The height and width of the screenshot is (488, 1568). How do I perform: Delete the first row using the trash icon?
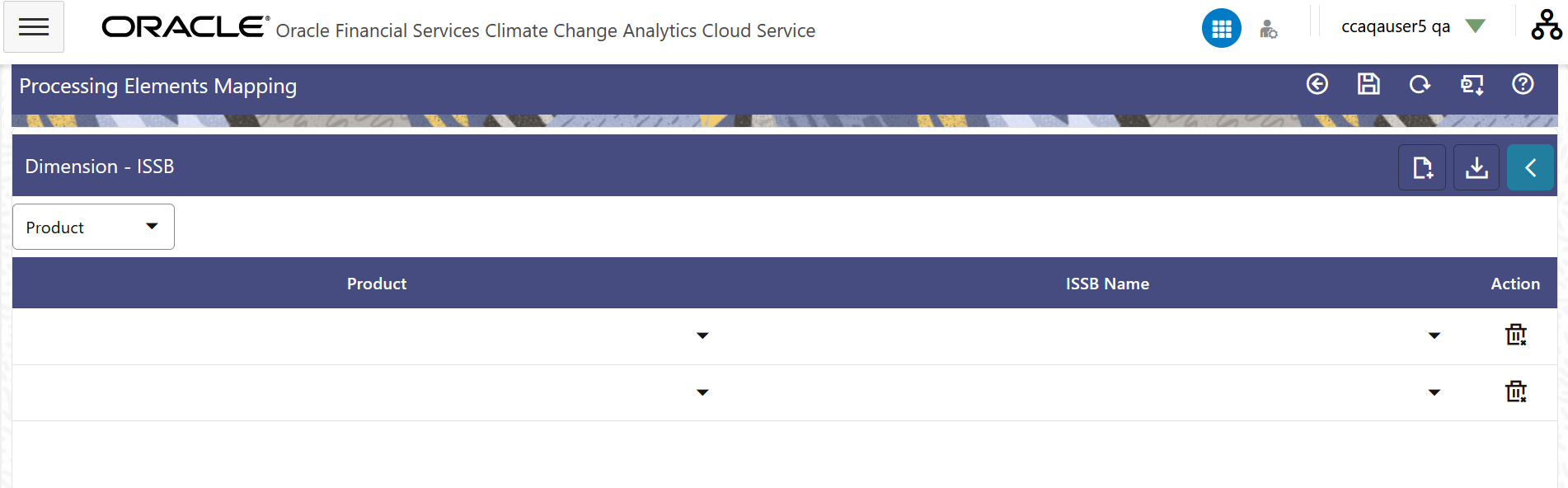click(1515, 335)
